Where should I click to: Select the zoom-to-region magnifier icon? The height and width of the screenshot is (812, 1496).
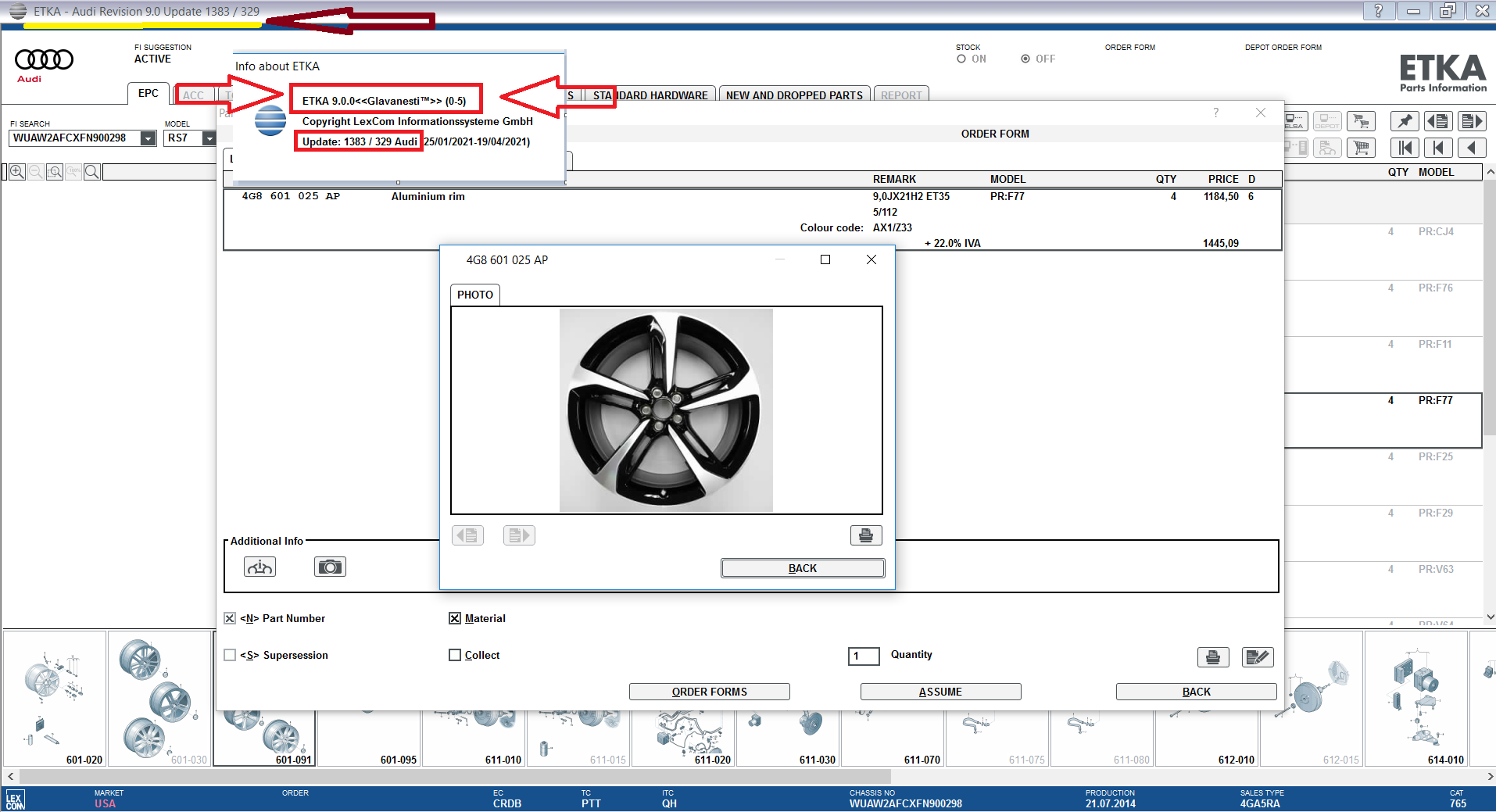[x=55, y=172]
